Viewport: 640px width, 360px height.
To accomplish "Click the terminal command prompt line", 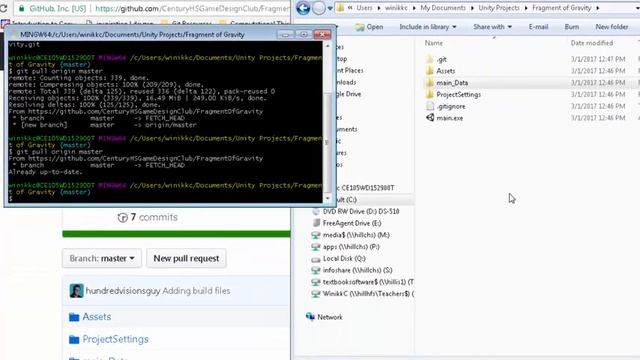I will (165, 199).
